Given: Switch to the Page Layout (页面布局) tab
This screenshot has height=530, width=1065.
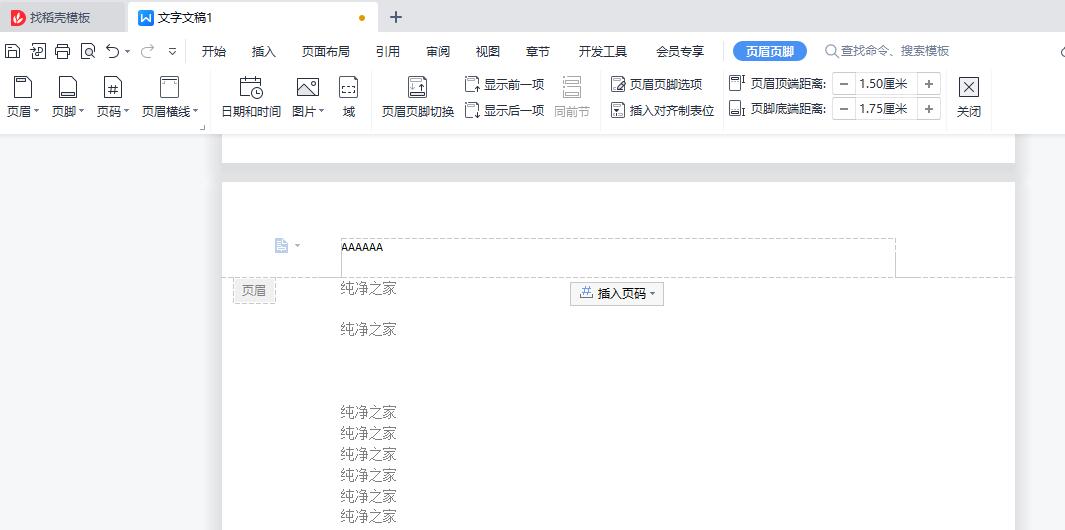Looking at the screenshot, I should coord(326,51).
